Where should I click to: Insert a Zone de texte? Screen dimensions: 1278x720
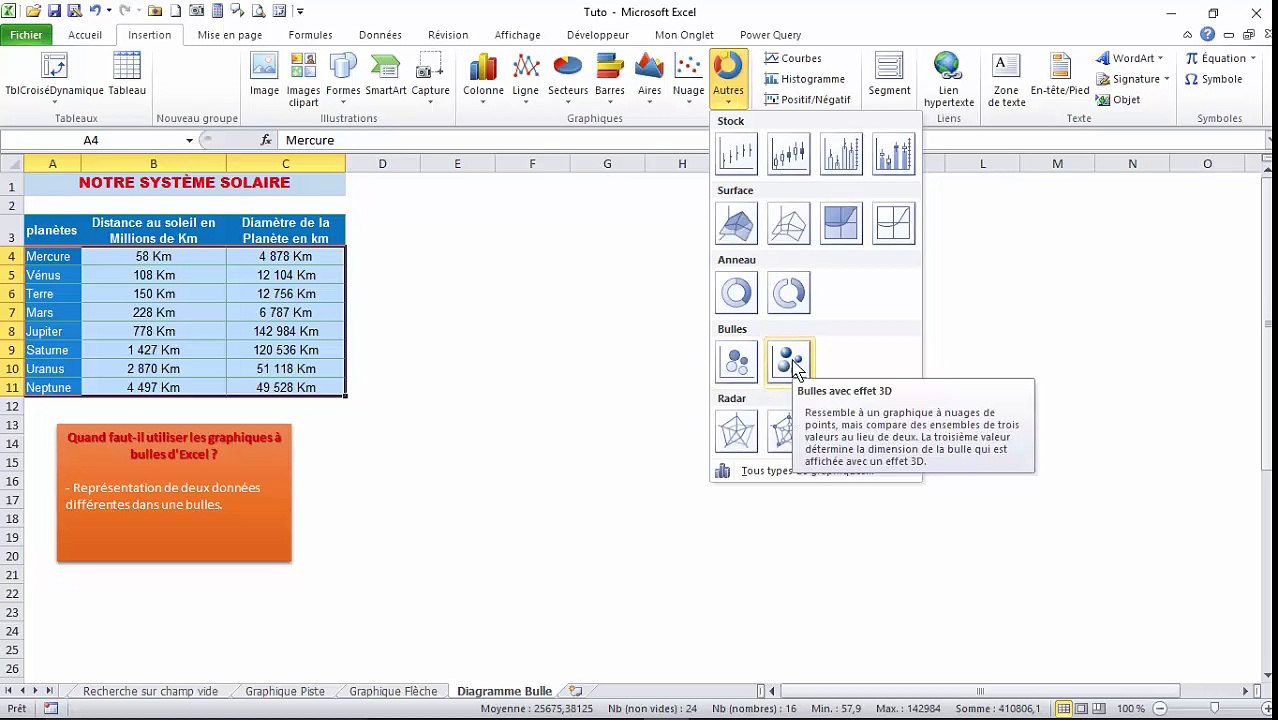pos(1006,80)
